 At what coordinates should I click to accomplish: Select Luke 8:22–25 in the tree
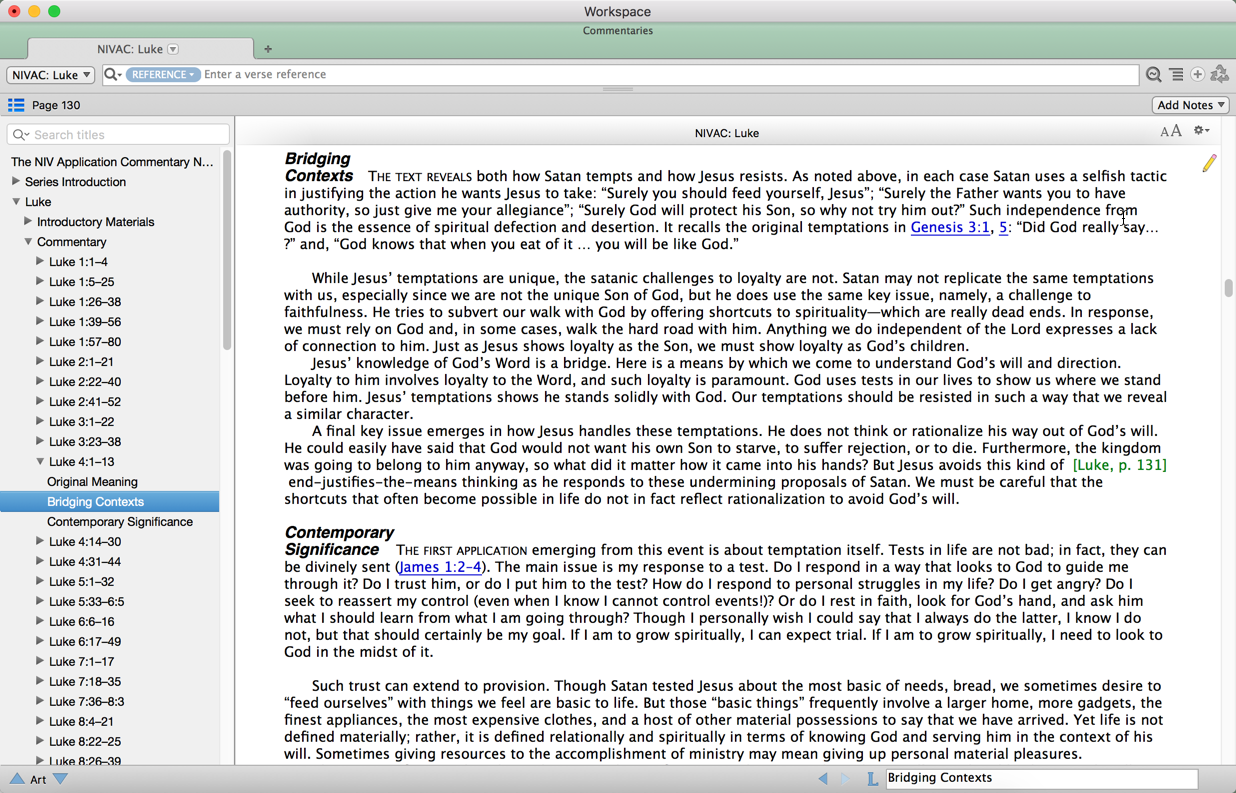[85, 742]
